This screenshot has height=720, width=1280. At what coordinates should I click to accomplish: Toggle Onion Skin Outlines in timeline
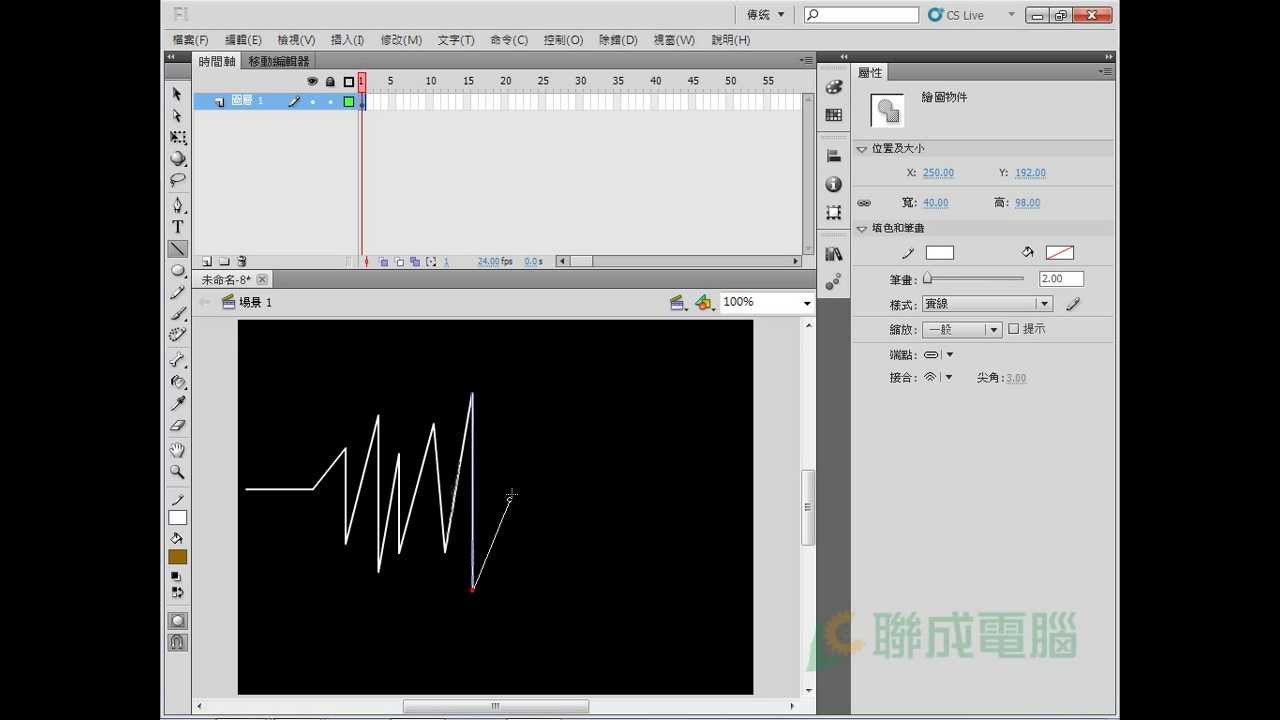pyautogui.click(x=399, y=261)
